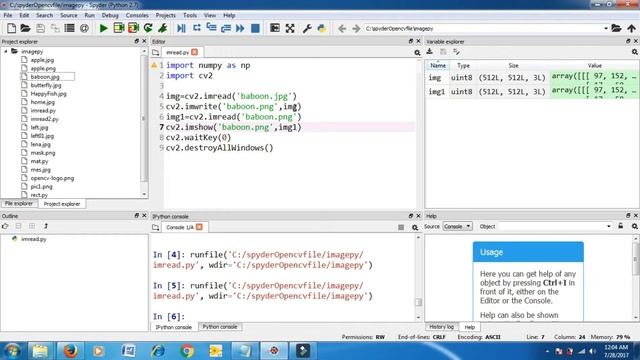The height and width of the screenshot is (360, 640).
Task: Browse working directory folder icon
Action: tap(616, 28)
